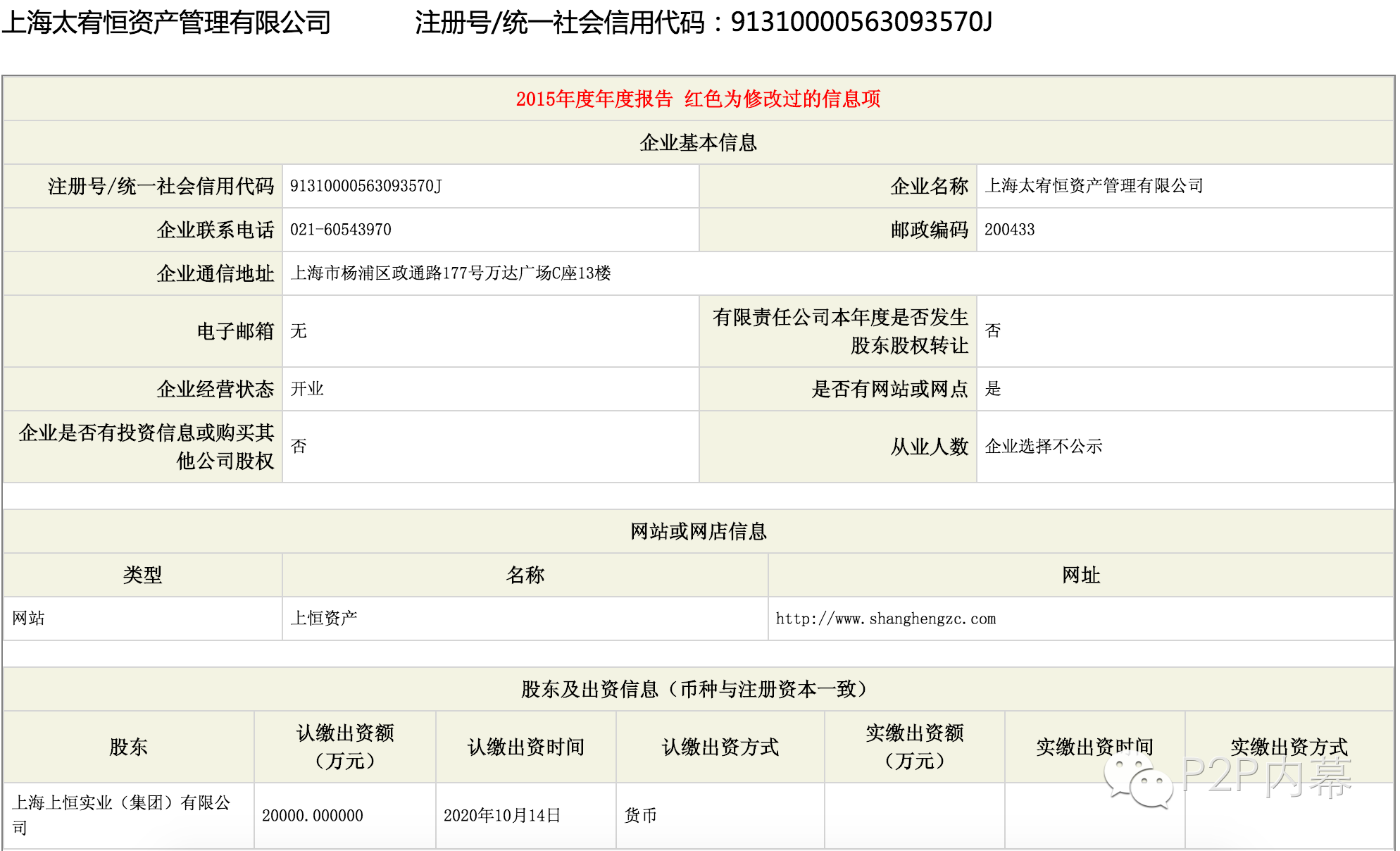This screenshot has width=1400, height=851.
Task: Click the 认缴出资时间 column header
Action: [x=526, y=747]
